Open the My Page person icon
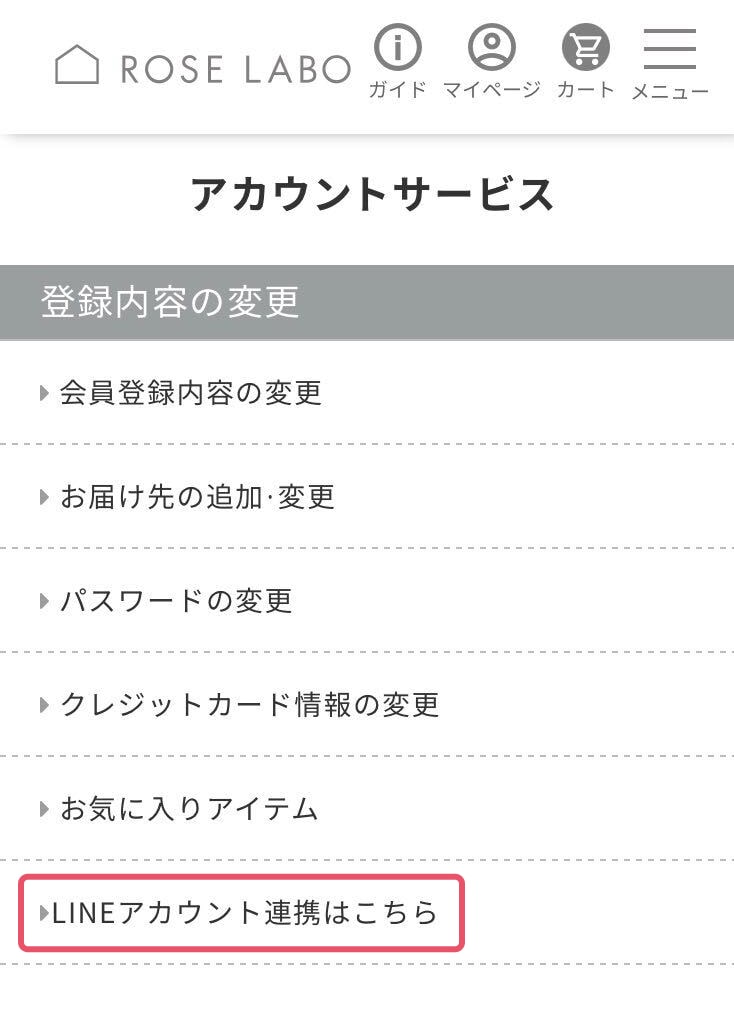The image size is (734, 1030). tap(492, 47)
